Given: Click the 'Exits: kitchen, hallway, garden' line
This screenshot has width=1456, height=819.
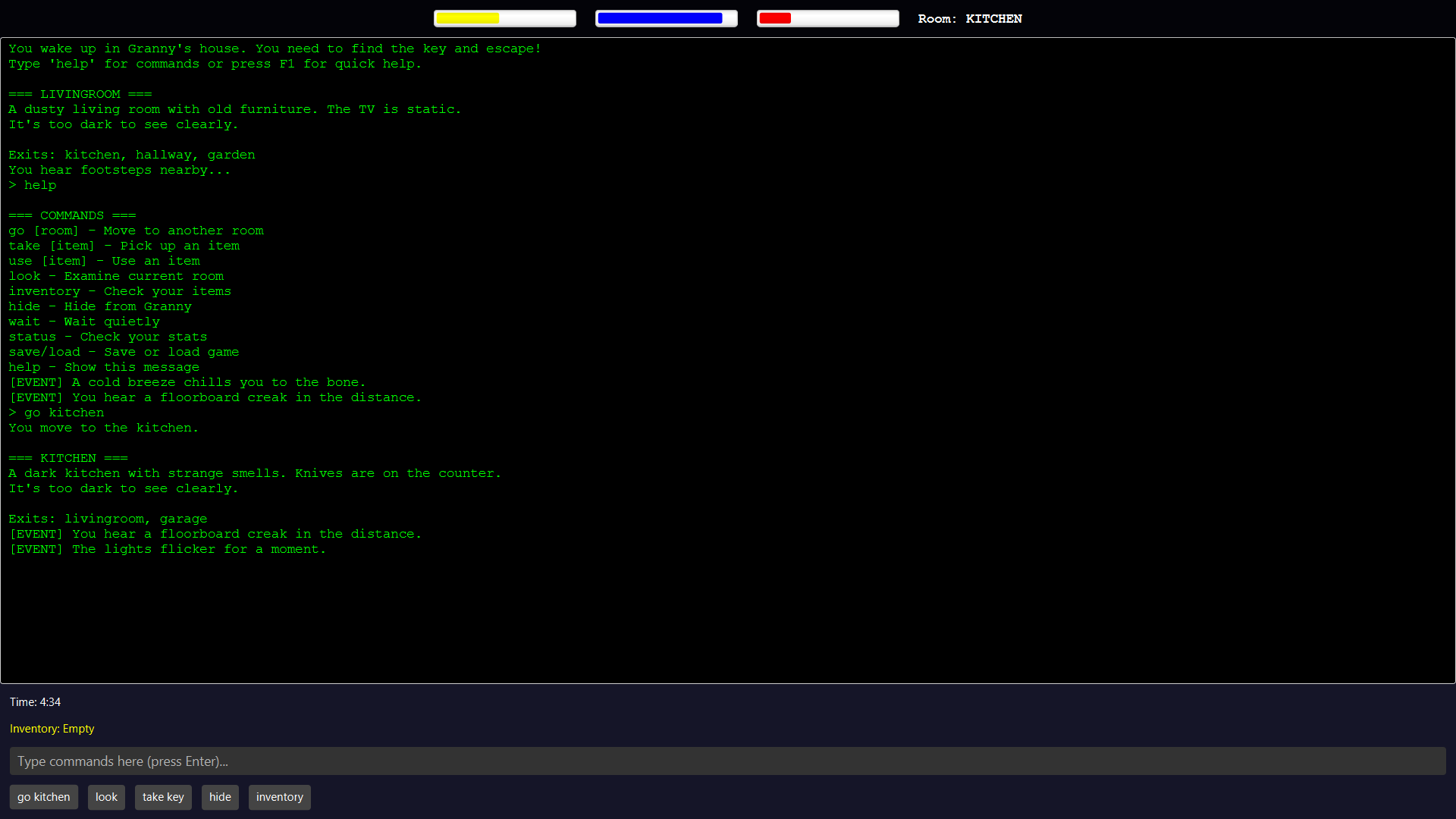Looking at the screenshot, I should pyautogui.click(x=132, y=155).
